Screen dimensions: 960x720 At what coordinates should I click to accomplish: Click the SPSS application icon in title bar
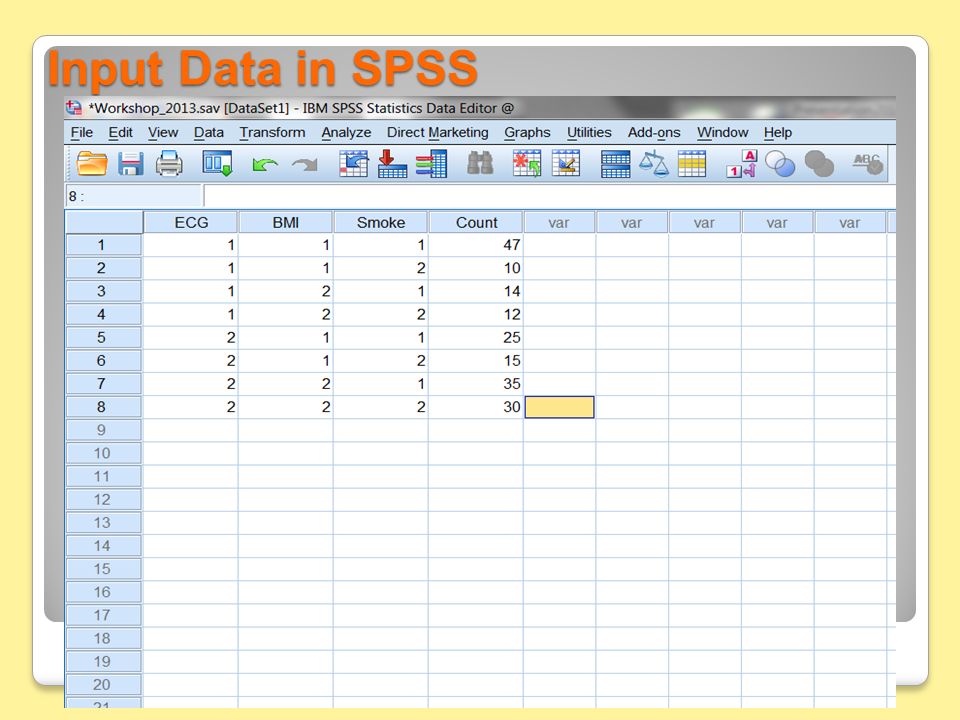click(73, 108)
